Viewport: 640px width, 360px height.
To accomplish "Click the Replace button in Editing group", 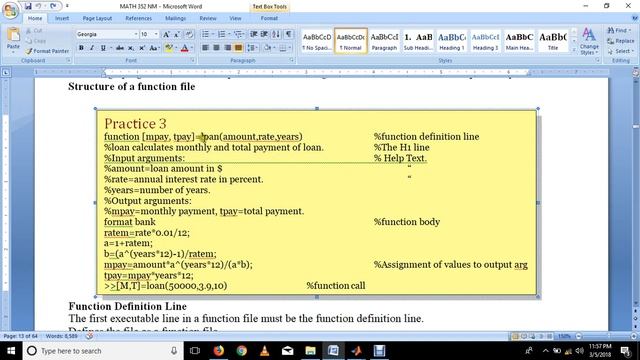I will click(620, 41).
